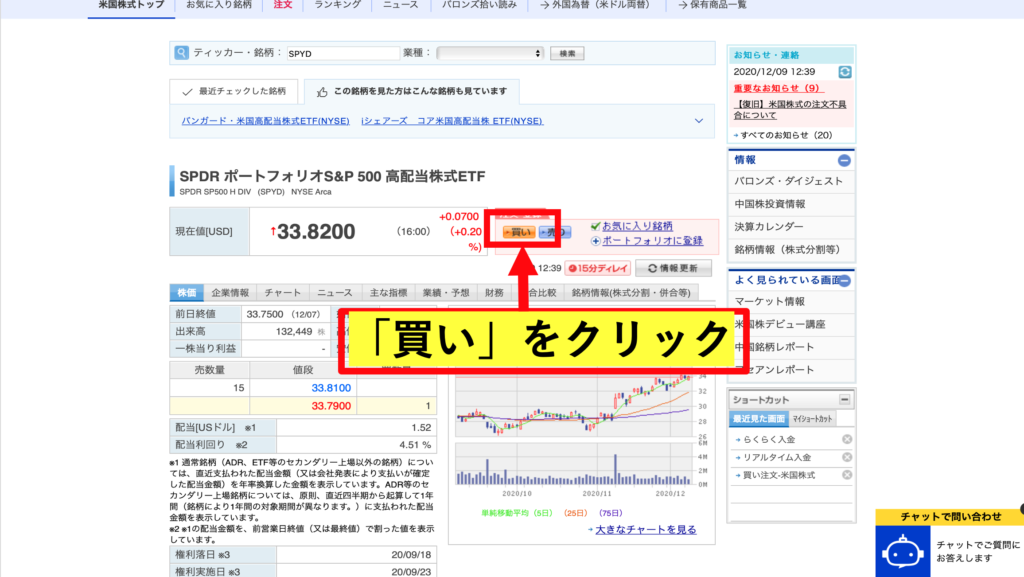1024x577 pixels.
Task: Collapse the よく見られている画面 panel
Action: pyautogui.click(x=844, y=281)
